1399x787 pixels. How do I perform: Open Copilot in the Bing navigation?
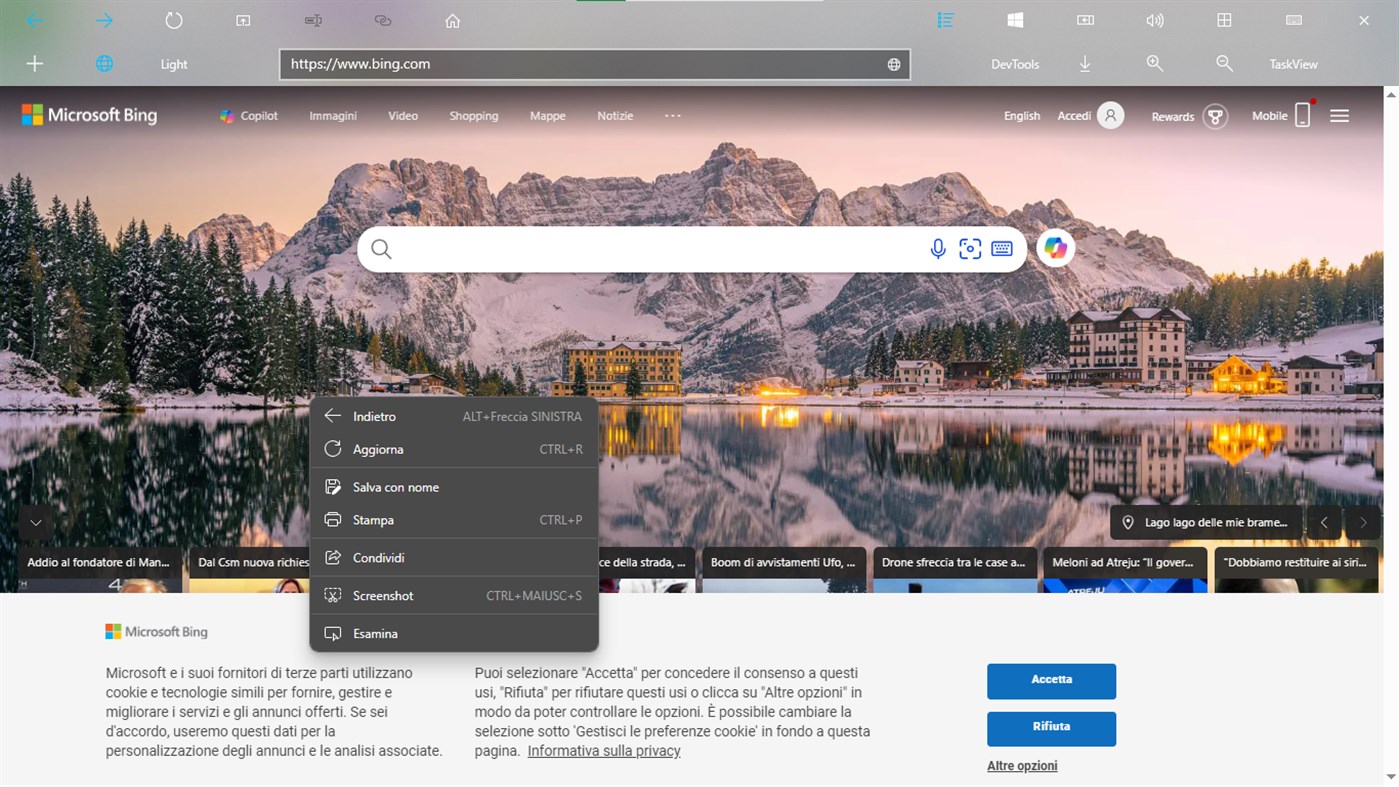[249, 116]
